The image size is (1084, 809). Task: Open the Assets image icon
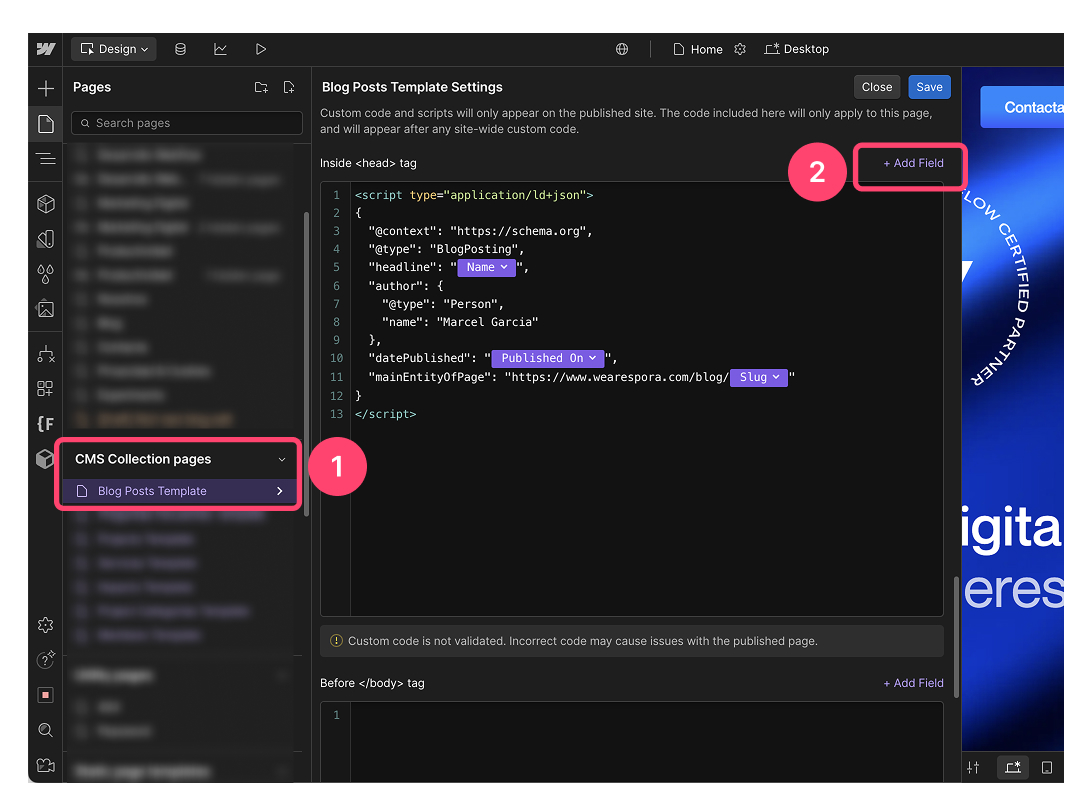tap(46, 308)
